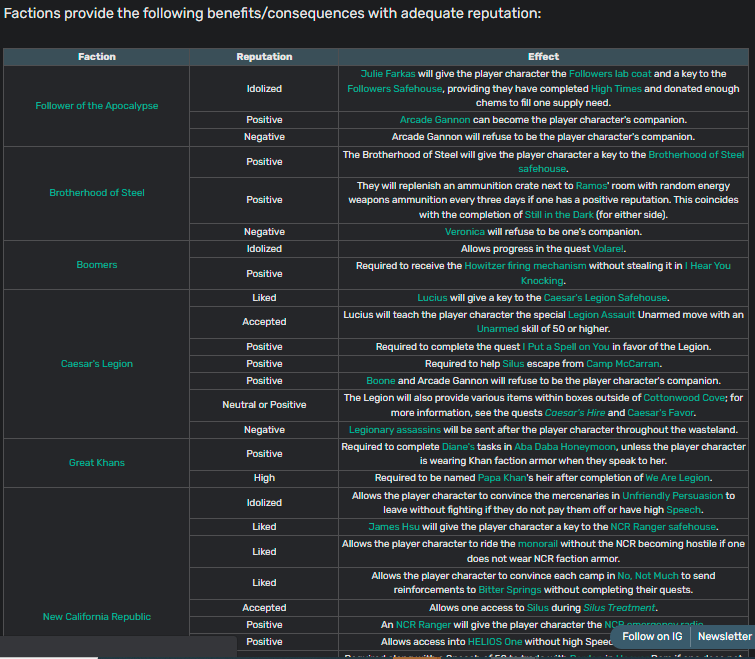Follow the Ramos link

591,186
